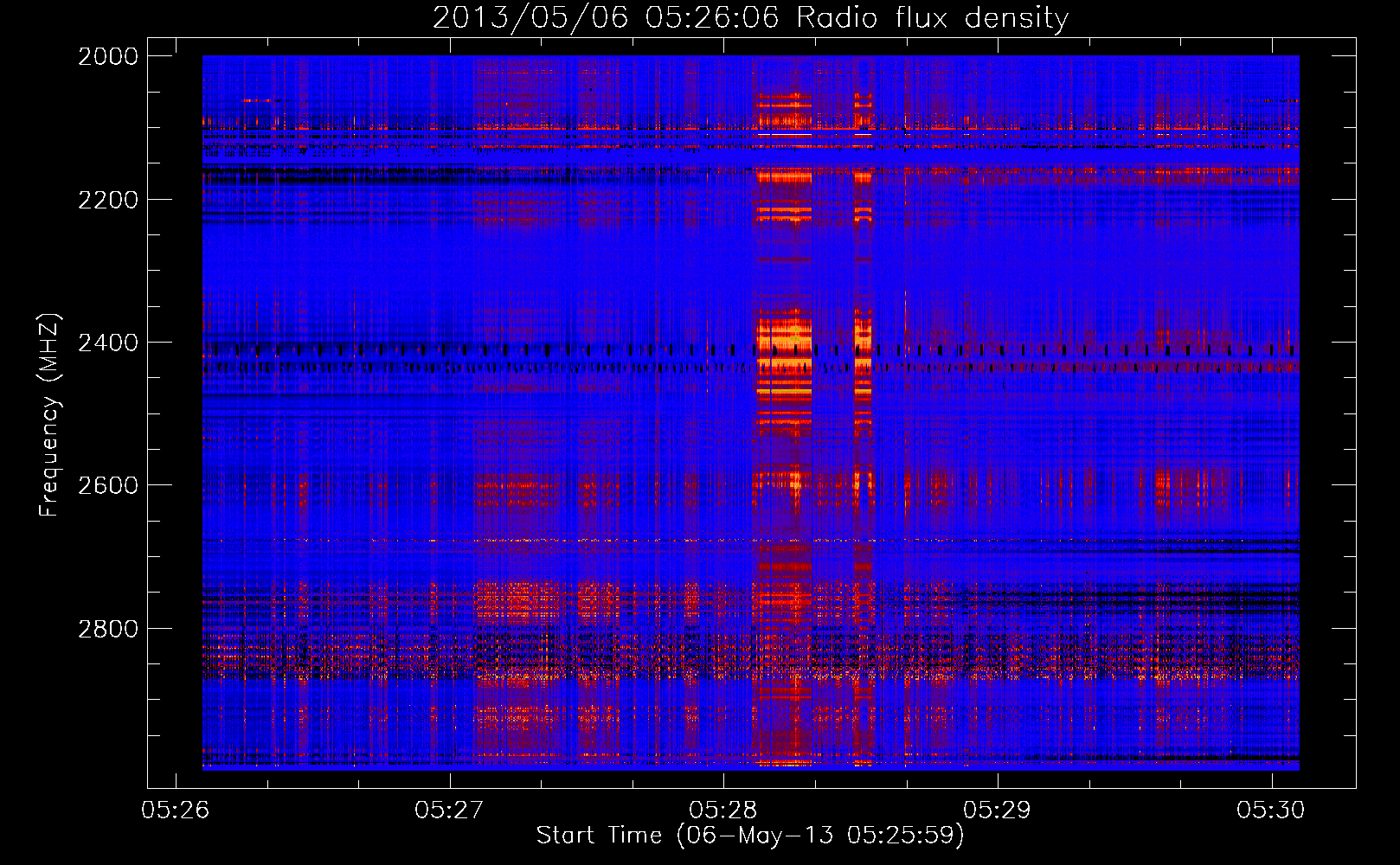Click the 05:29 time tick label
Image resolution: width=1400 pixels, height=865 pixels.
point(998,810)
